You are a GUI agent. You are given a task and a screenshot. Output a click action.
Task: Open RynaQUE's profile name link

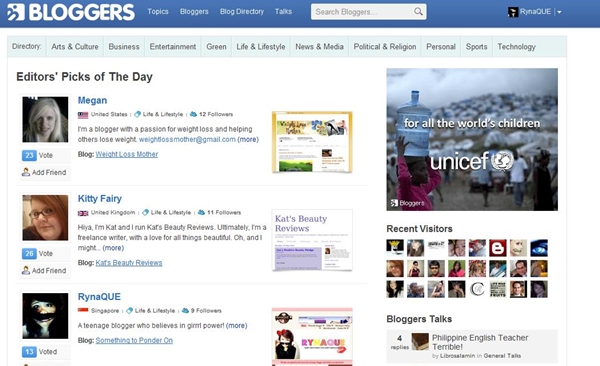(x=99, y=297)
